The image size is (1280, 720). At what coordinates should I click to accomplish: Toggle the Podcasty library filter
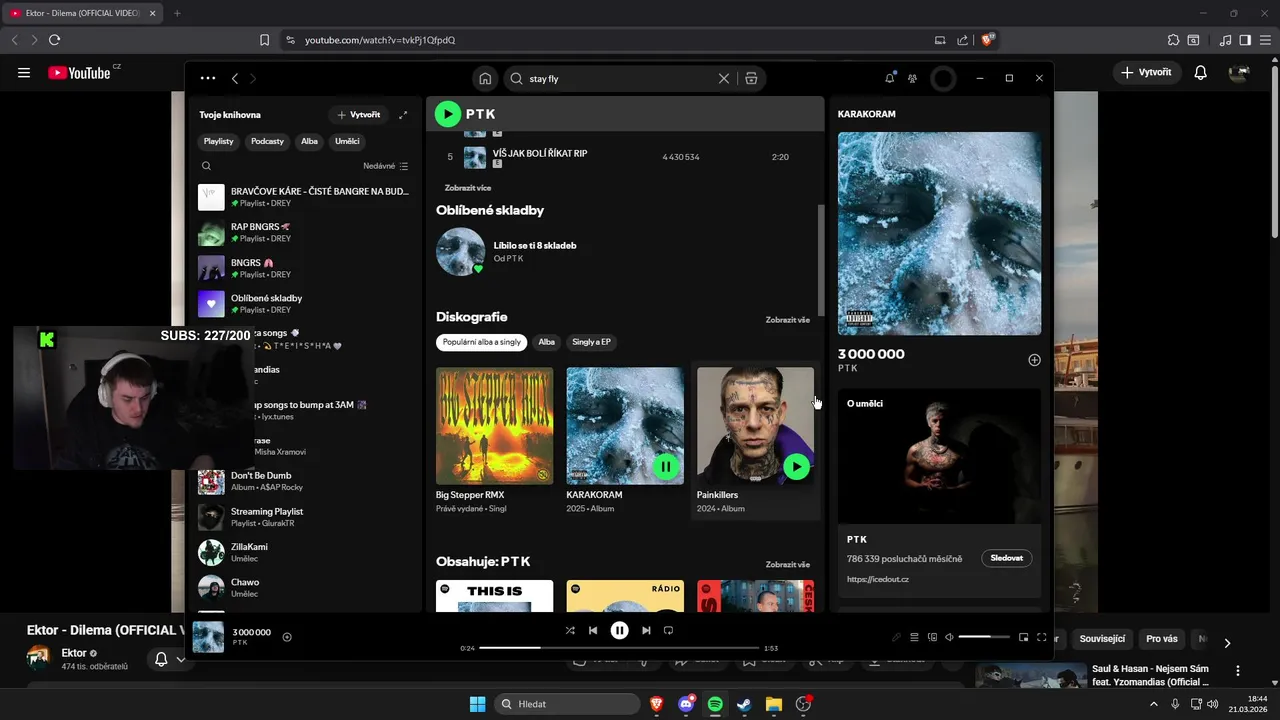(267, 141)
